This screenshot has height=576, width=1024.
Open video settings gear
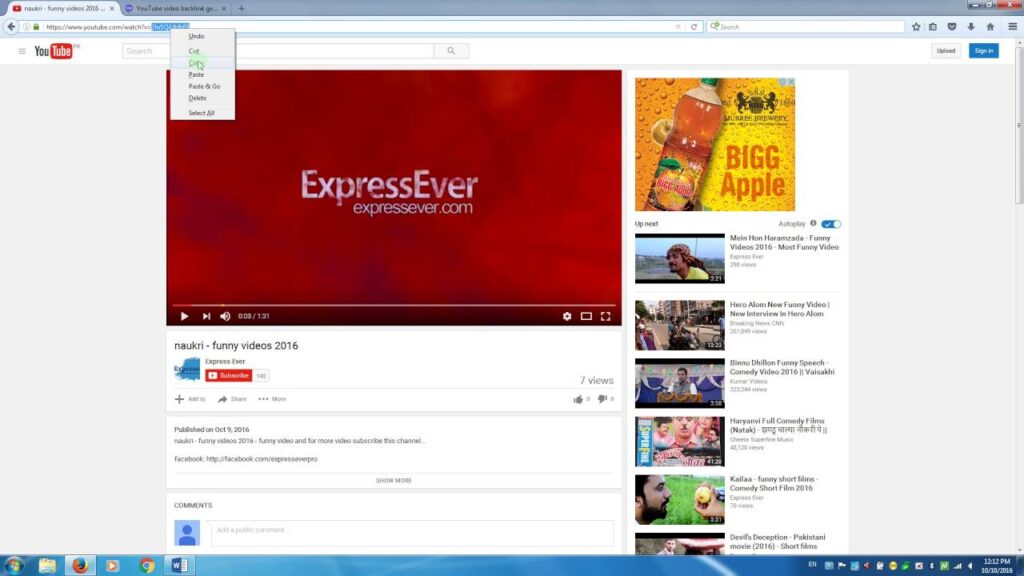567,316
